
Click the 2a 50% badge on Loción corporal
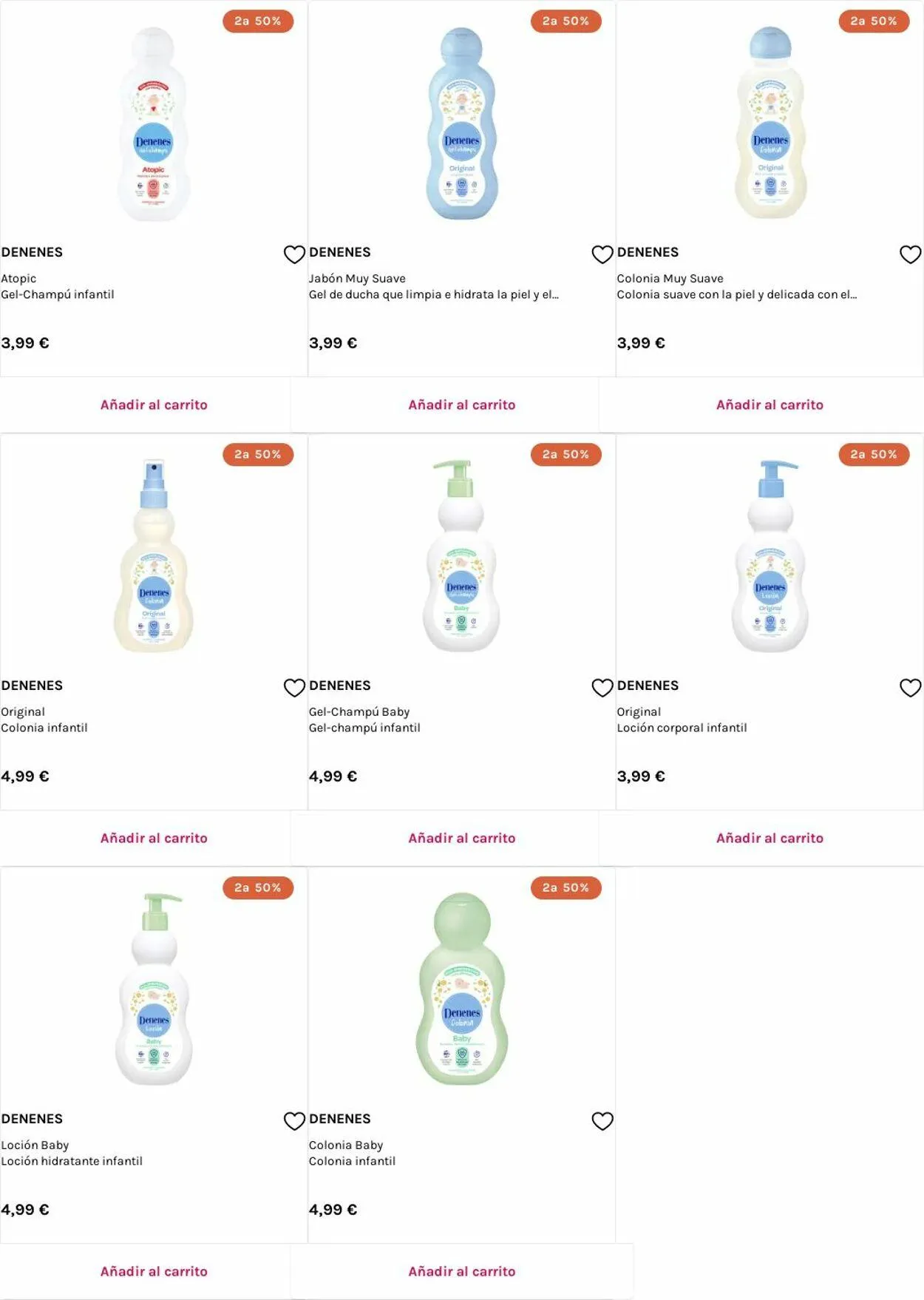[x=873, y=454]
